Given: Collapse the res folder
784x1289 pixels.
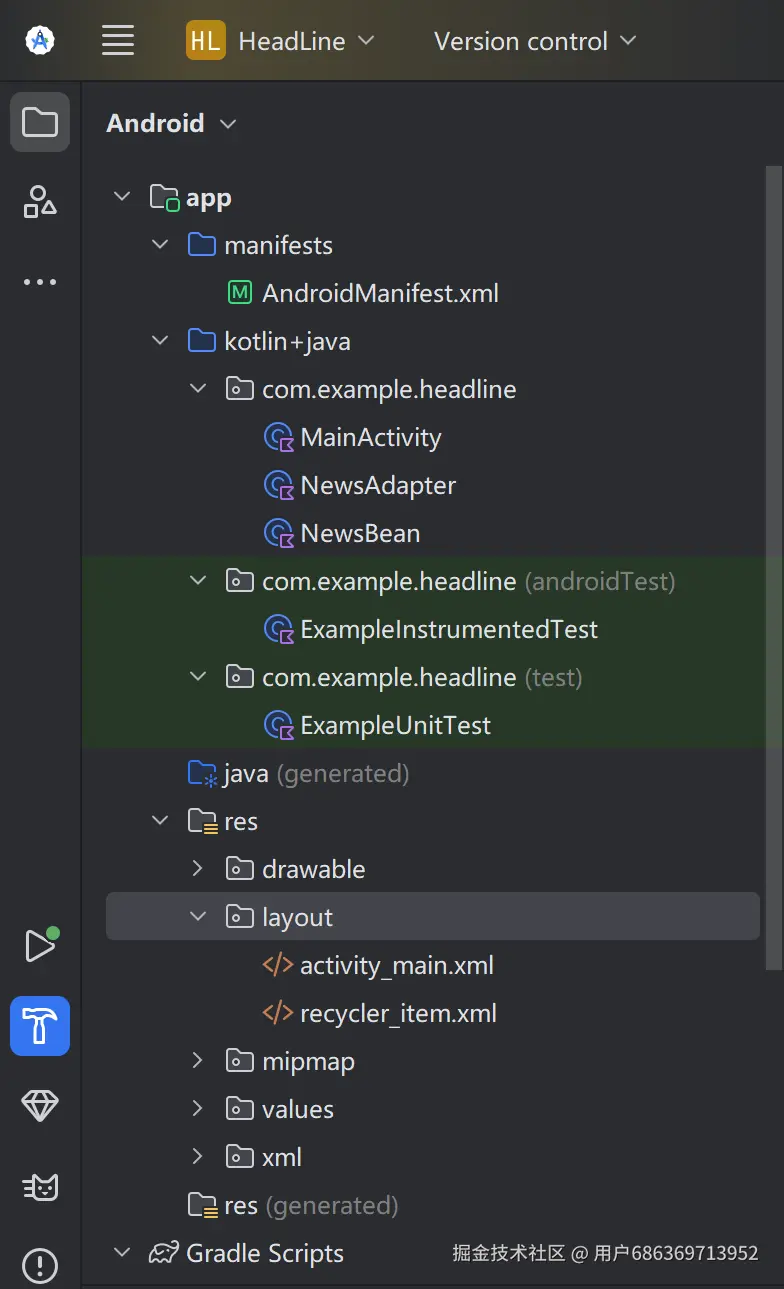Looking at the screenshot, I should (160, 821).
